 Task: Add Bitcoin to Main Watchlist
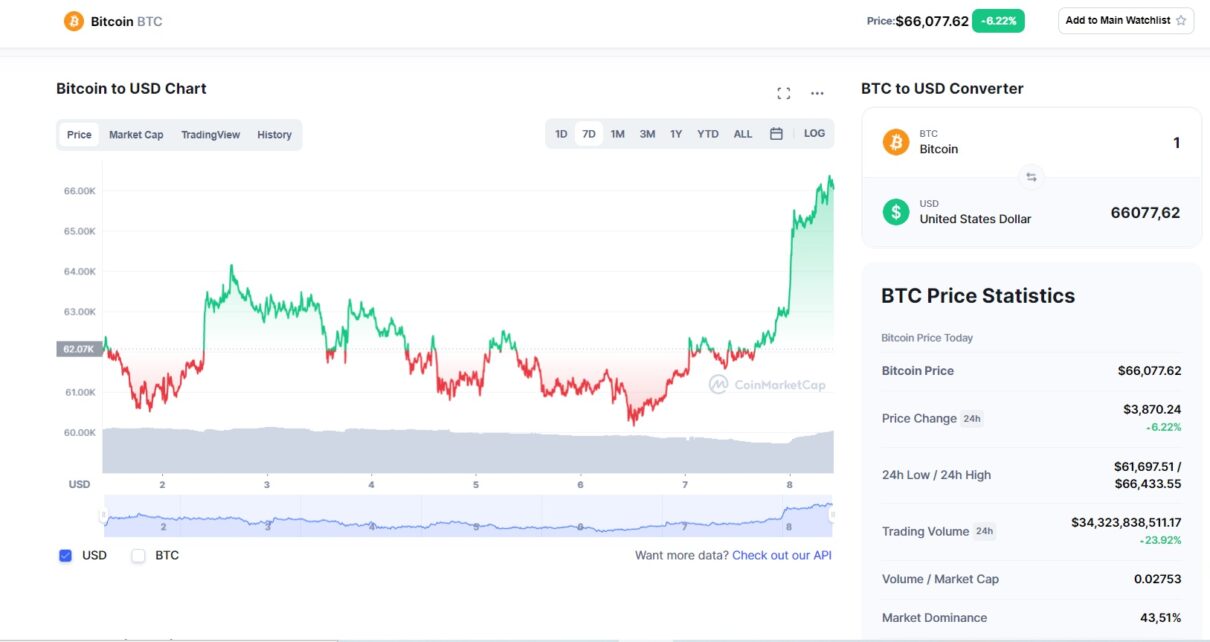pyautogui.click(x=1126, y=21)
